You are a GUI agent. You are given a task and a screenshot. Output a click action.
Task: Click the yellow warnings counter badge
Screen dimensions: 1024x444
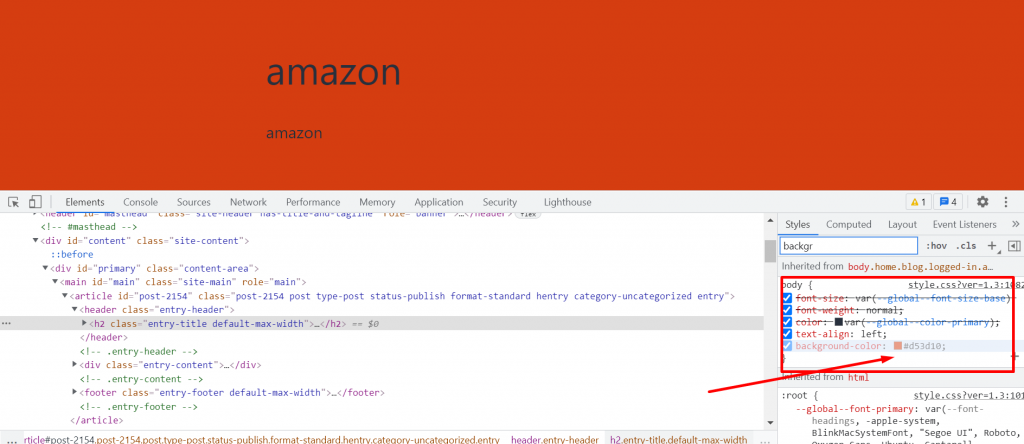(x=917, y=202)
